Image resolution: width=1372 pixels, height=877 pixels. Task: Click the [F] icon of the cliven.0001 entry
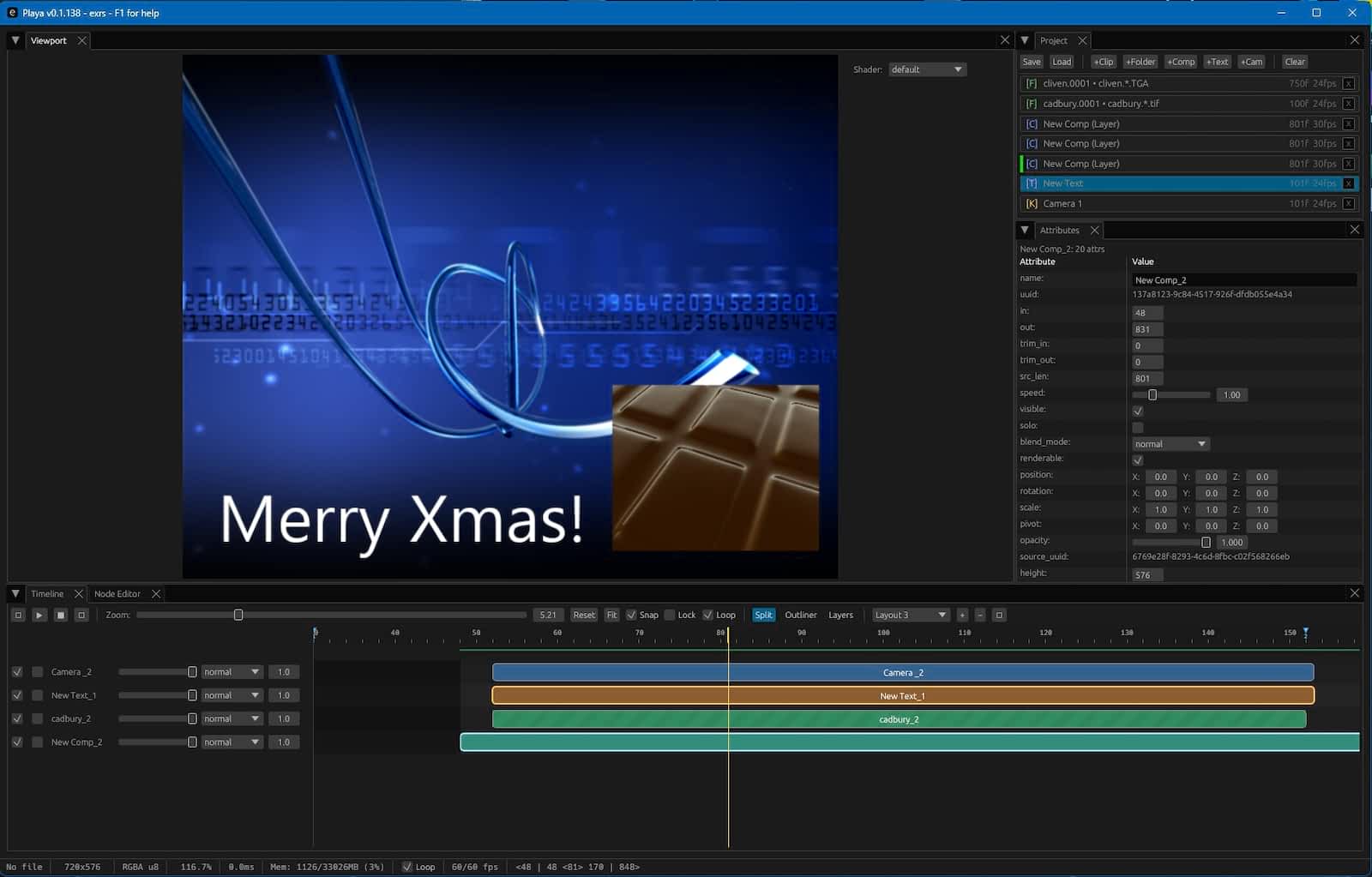click(1032, 83)
